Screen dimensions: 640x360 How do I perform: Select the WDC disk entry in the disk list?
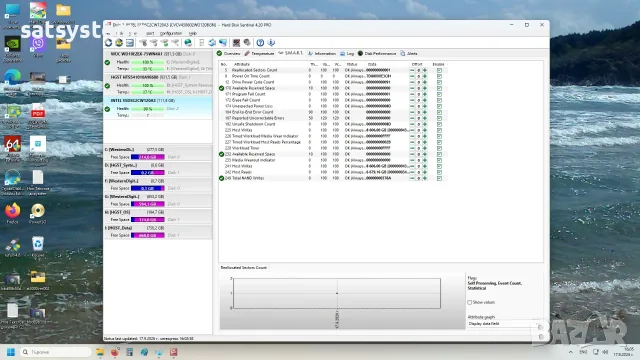pyautogui.click(x=158, y=61)
